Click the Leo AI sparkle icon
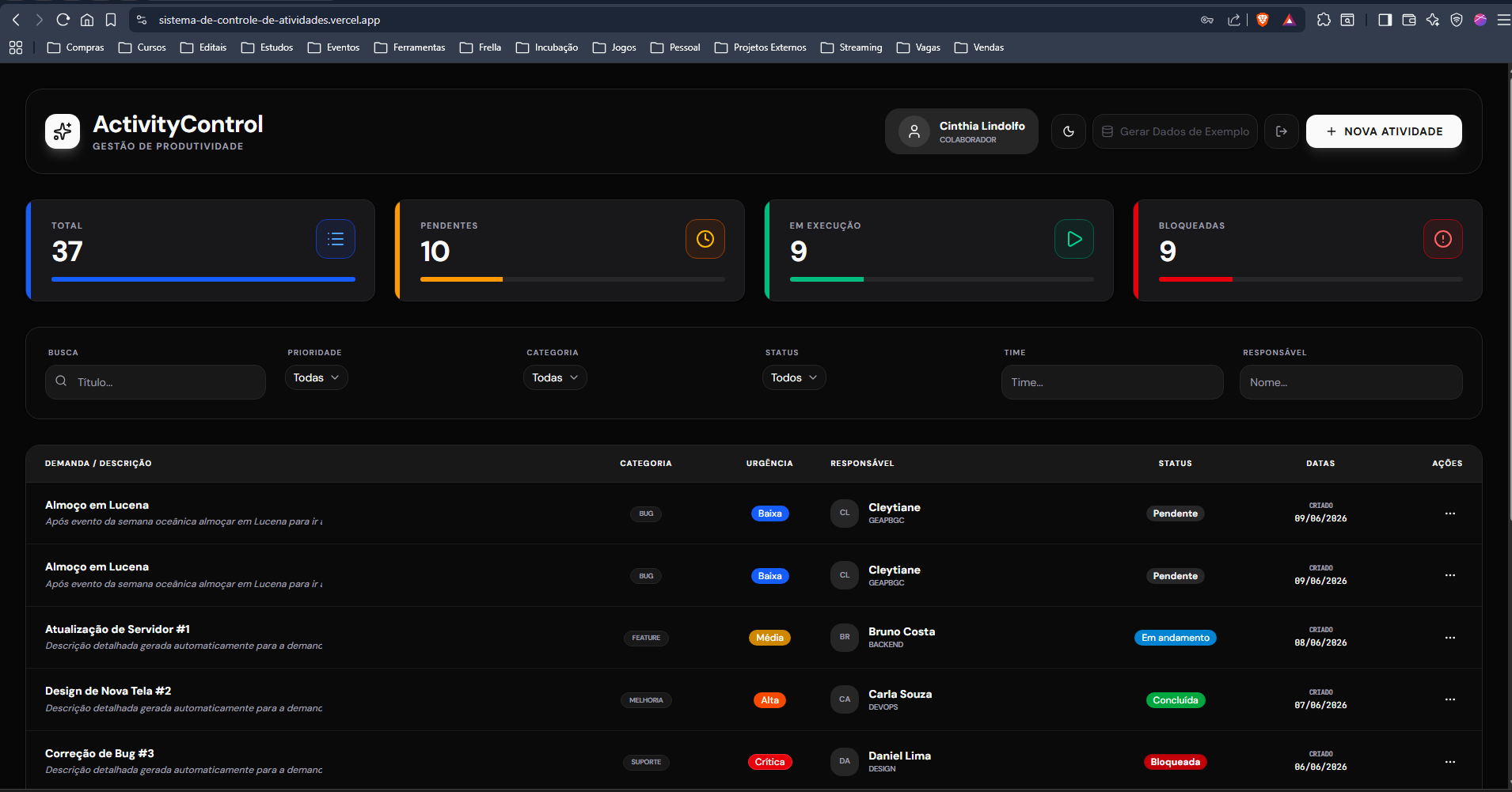Viewport: 1512px width, 792px height. coord(1433,20)
